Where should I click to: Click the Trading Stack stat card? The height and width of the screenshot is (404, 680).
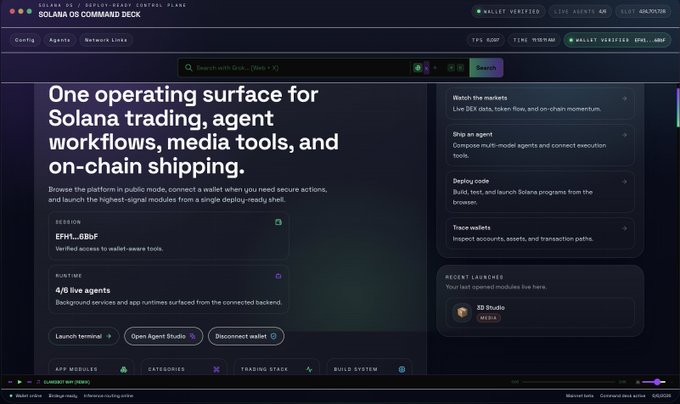(x=277, y=367)
